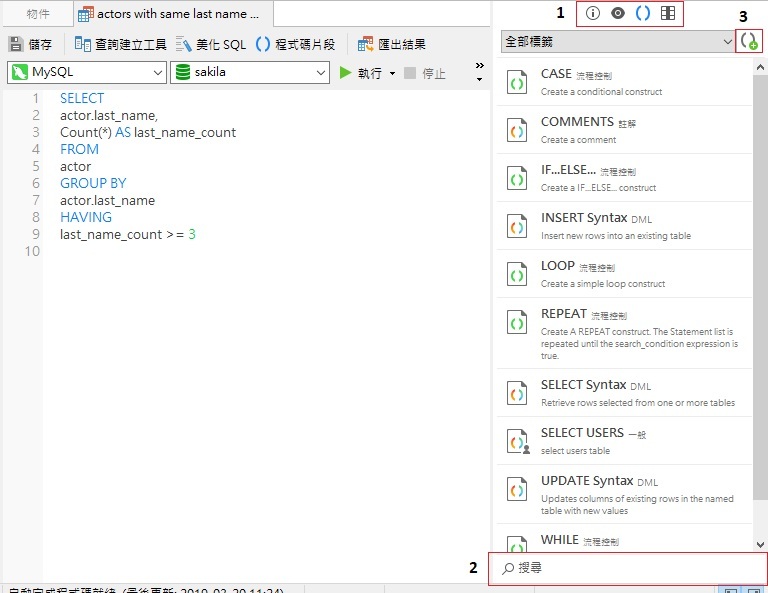Open the MySQL connection dropdown
This screenshot has width=768, height=593.
pos(87,73)
